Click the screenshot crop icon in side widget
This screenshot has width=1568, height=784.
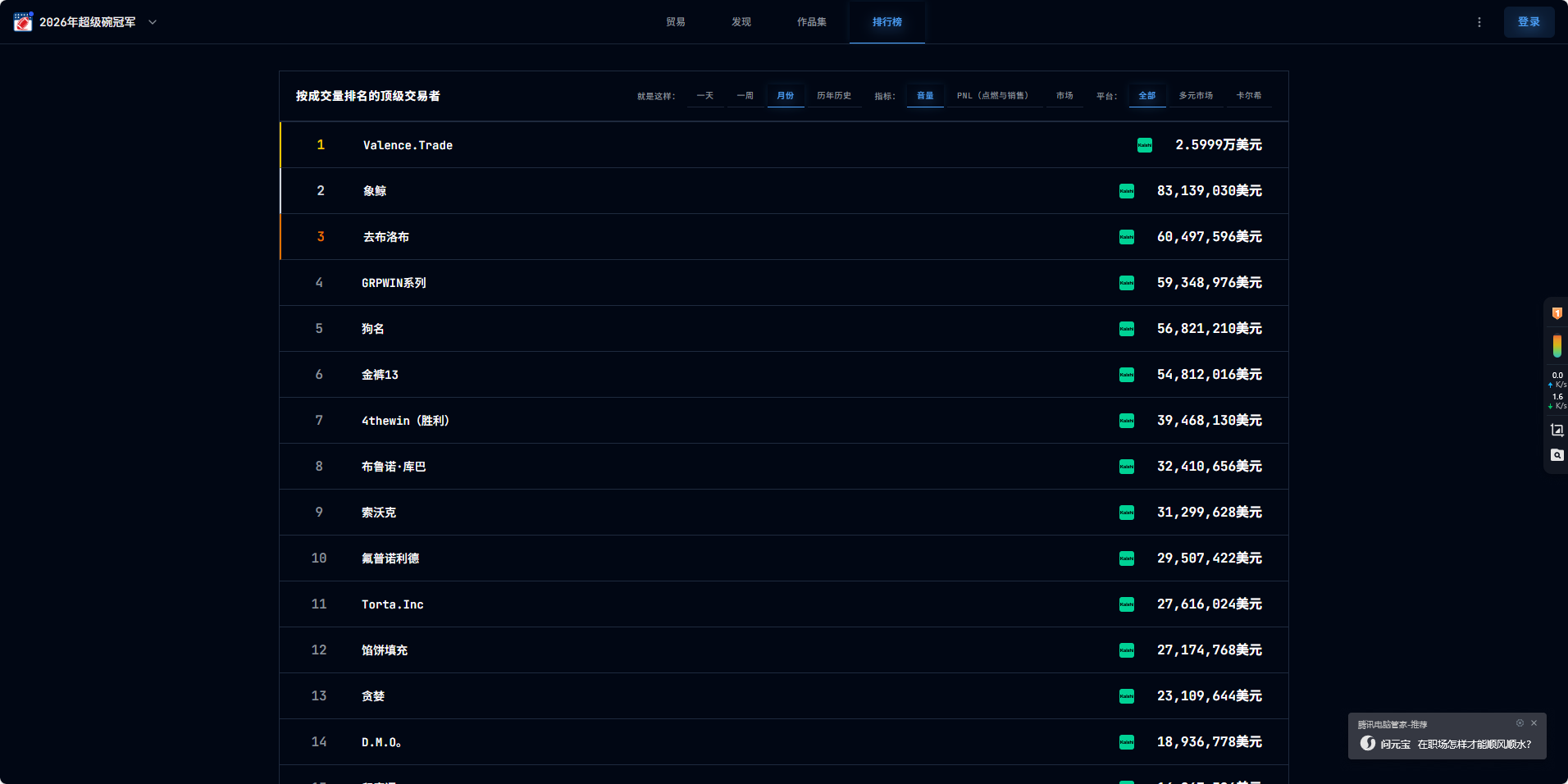coord(1557,430)
